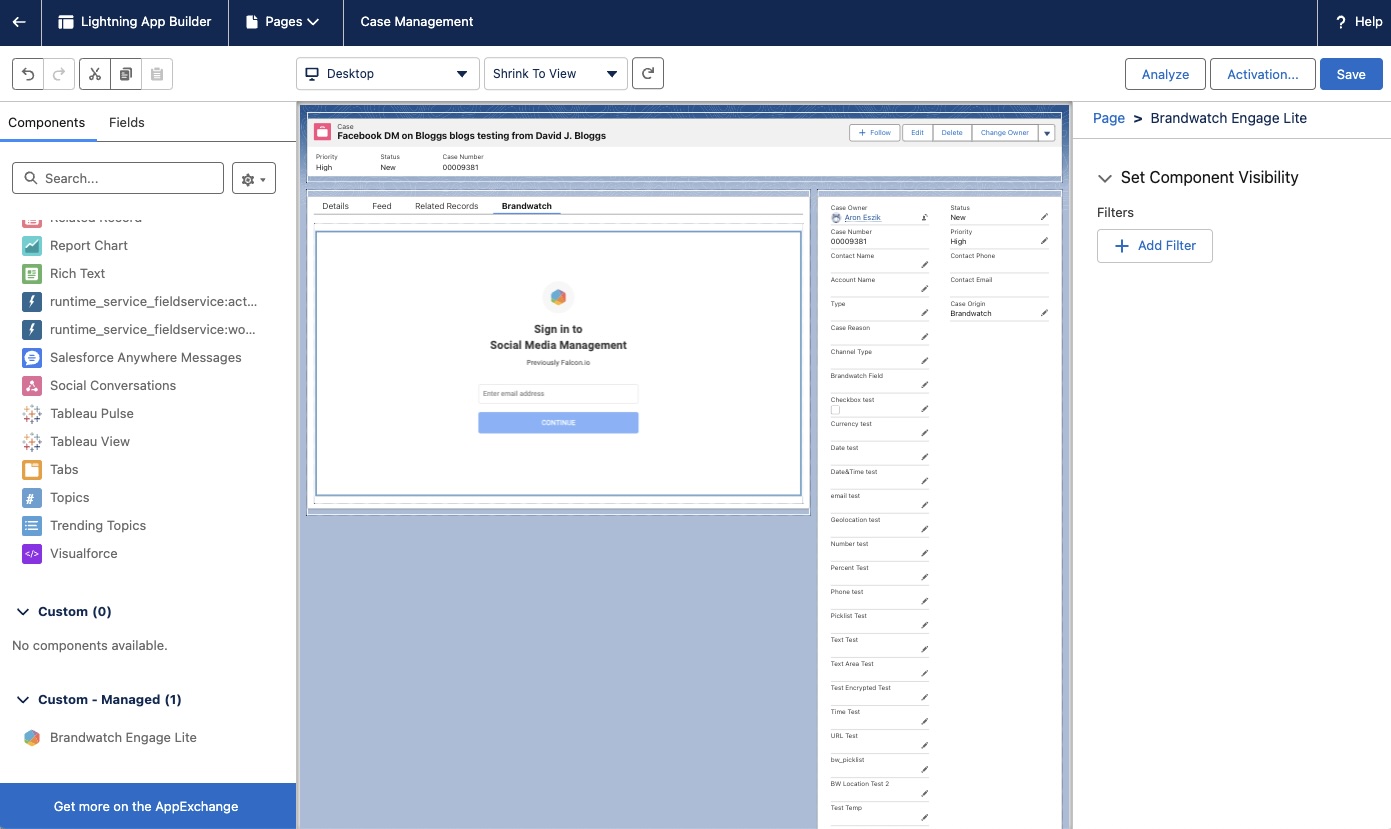Click edit pencil next to Status field
This screenshot has width=1391, height=829.
[x=1044, y=217]
